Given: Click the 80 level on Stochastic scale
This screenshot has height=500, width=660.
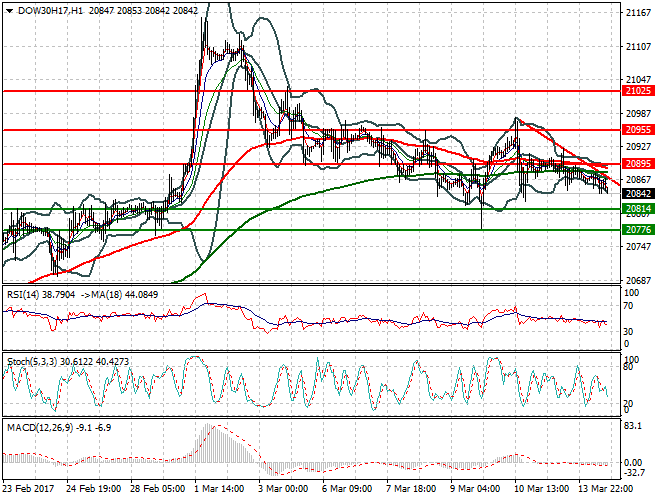Looking at the screenshot, I should pyautogui.click(x=628, y=367).
